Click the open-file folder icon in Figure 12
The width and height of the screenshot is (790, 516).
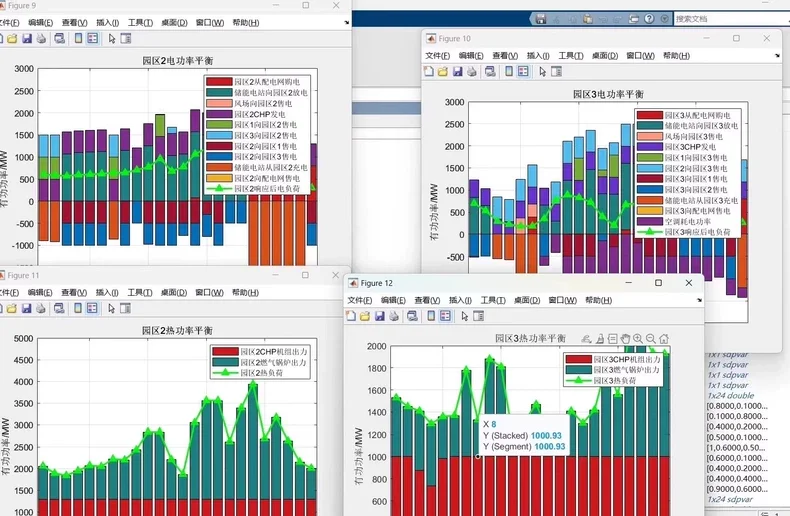(x=365, y=316)
